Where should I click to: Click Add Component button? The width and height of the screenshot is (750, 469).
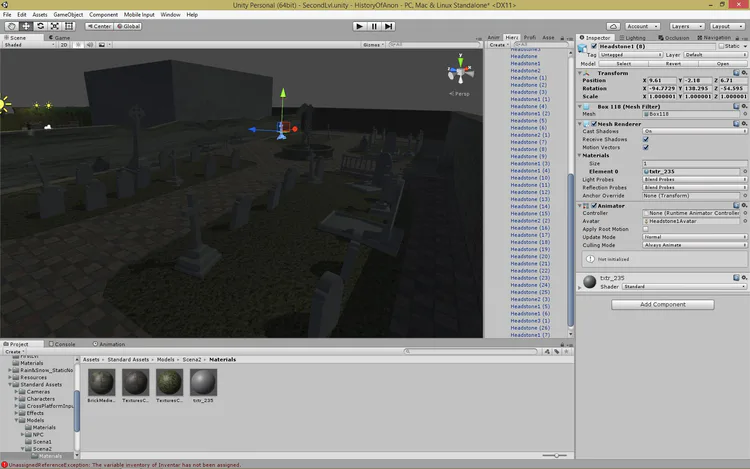click(662, 305)
